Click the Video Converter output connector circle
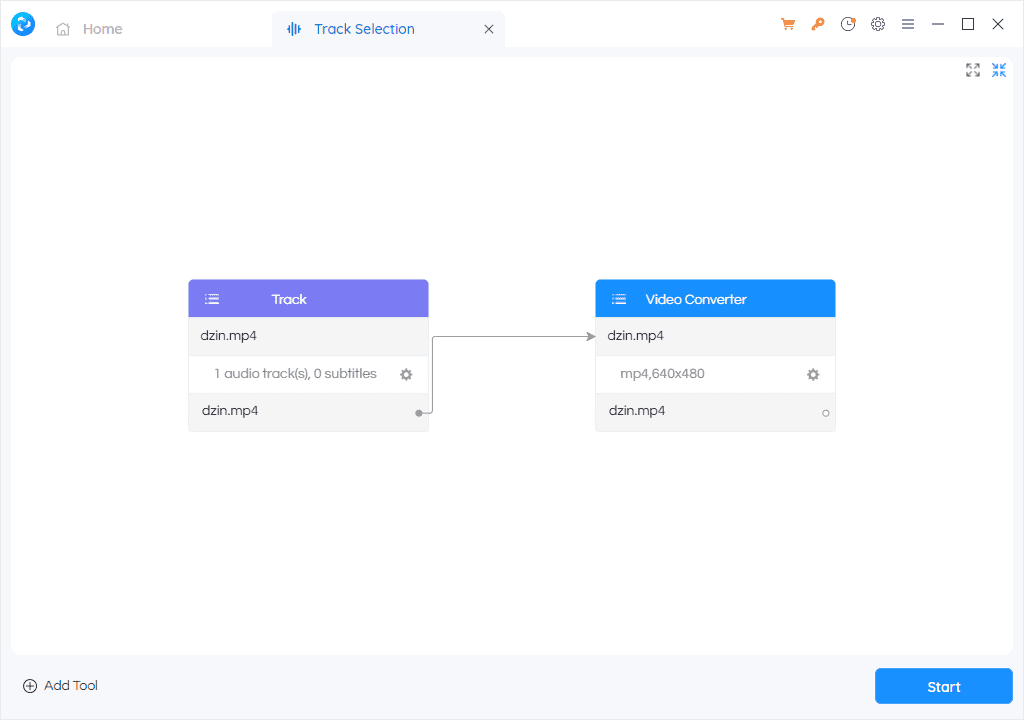1024x720 pixels. click(x=826, y=412)
